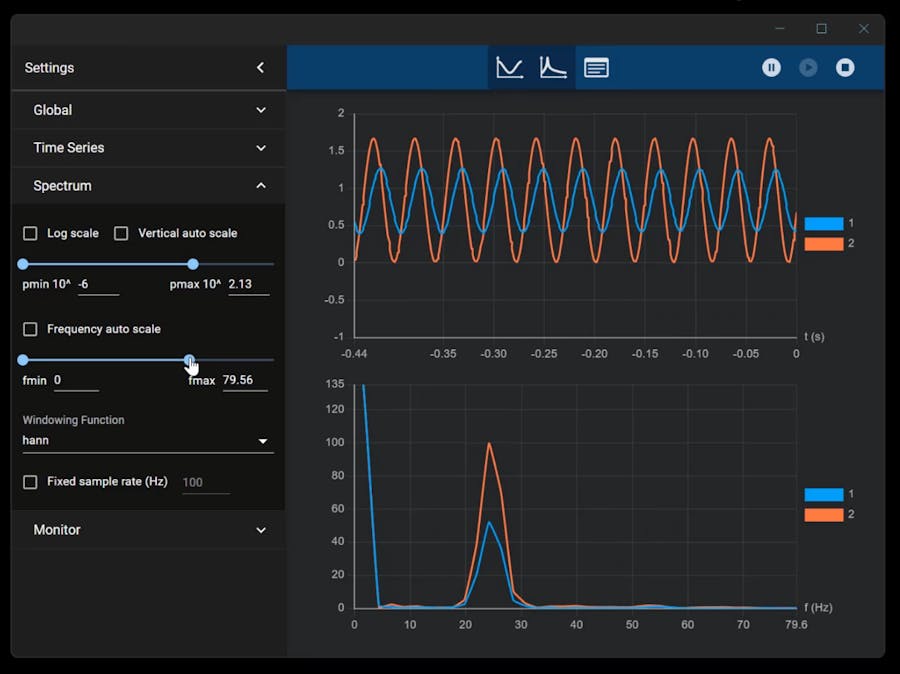
Task: Turn on Frequency auto scale
Action: 30,329
